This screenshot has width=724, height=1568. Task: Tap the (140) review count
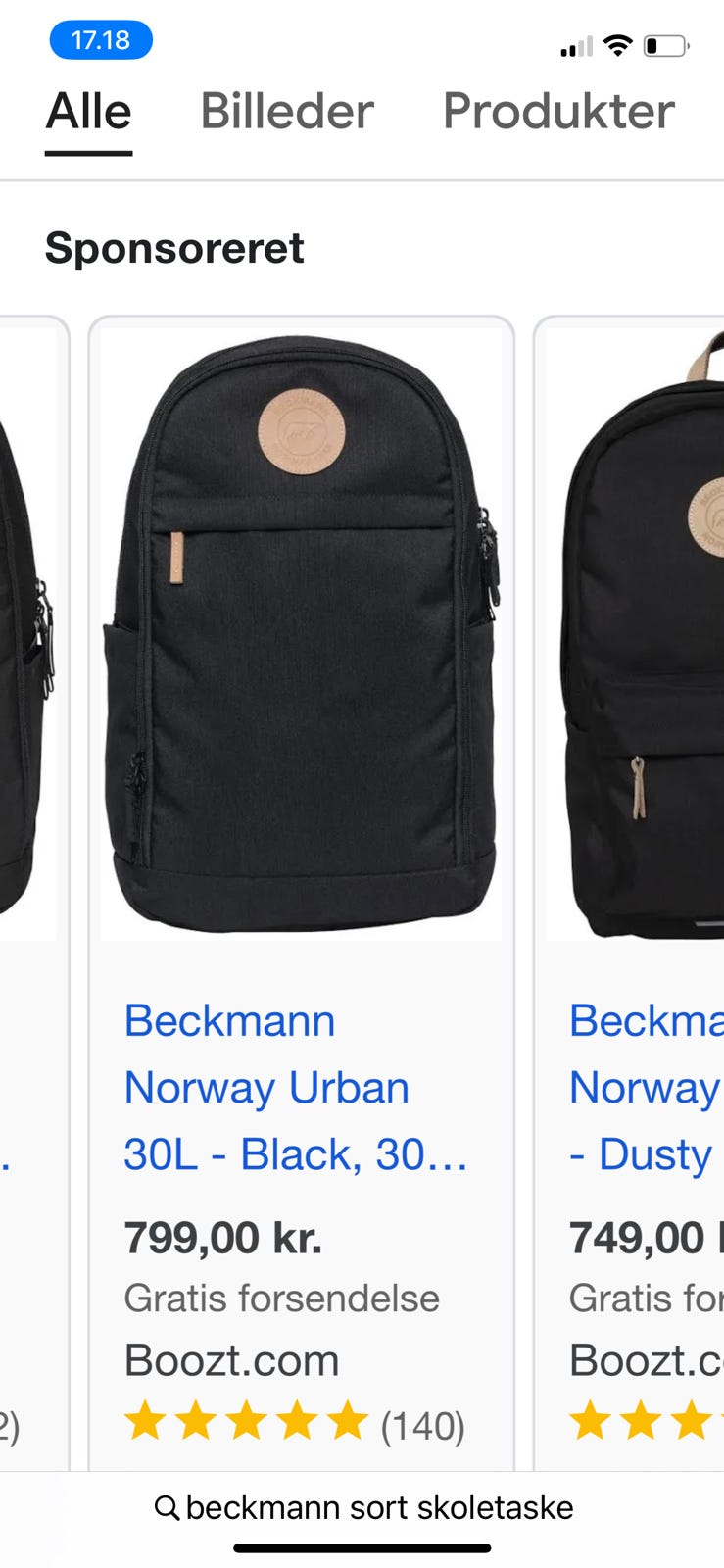point(422,1426)
